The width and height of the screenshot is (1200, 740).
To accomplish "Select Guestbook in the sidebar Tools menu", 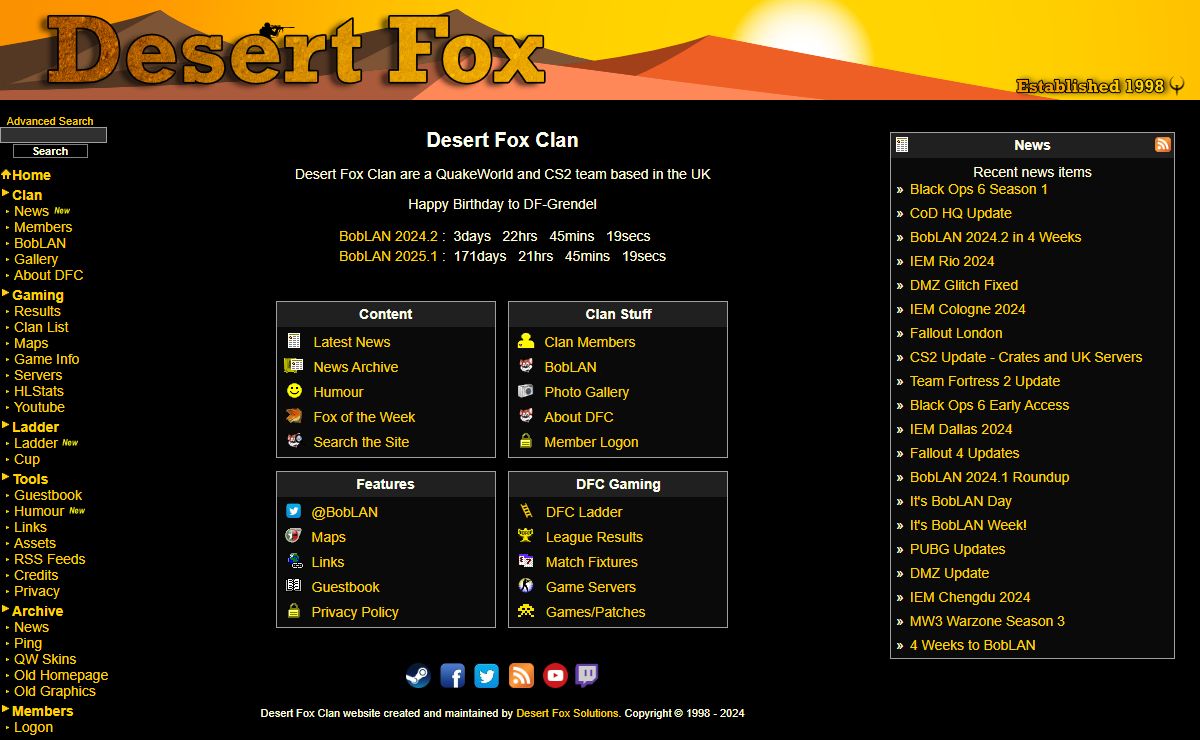I will pos(48,495).
